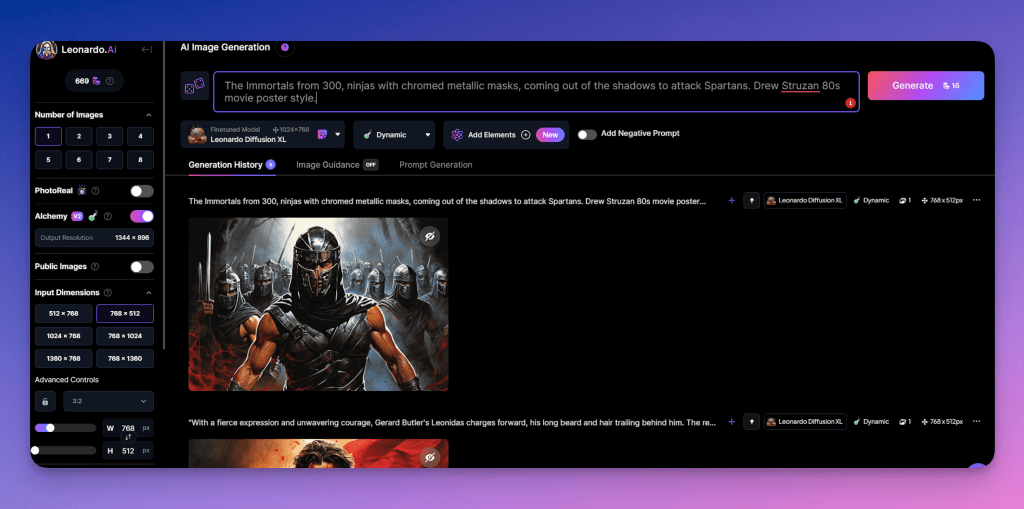
Task: Click the Generate button
Action: pyautogui.click(x=925, y=86)
